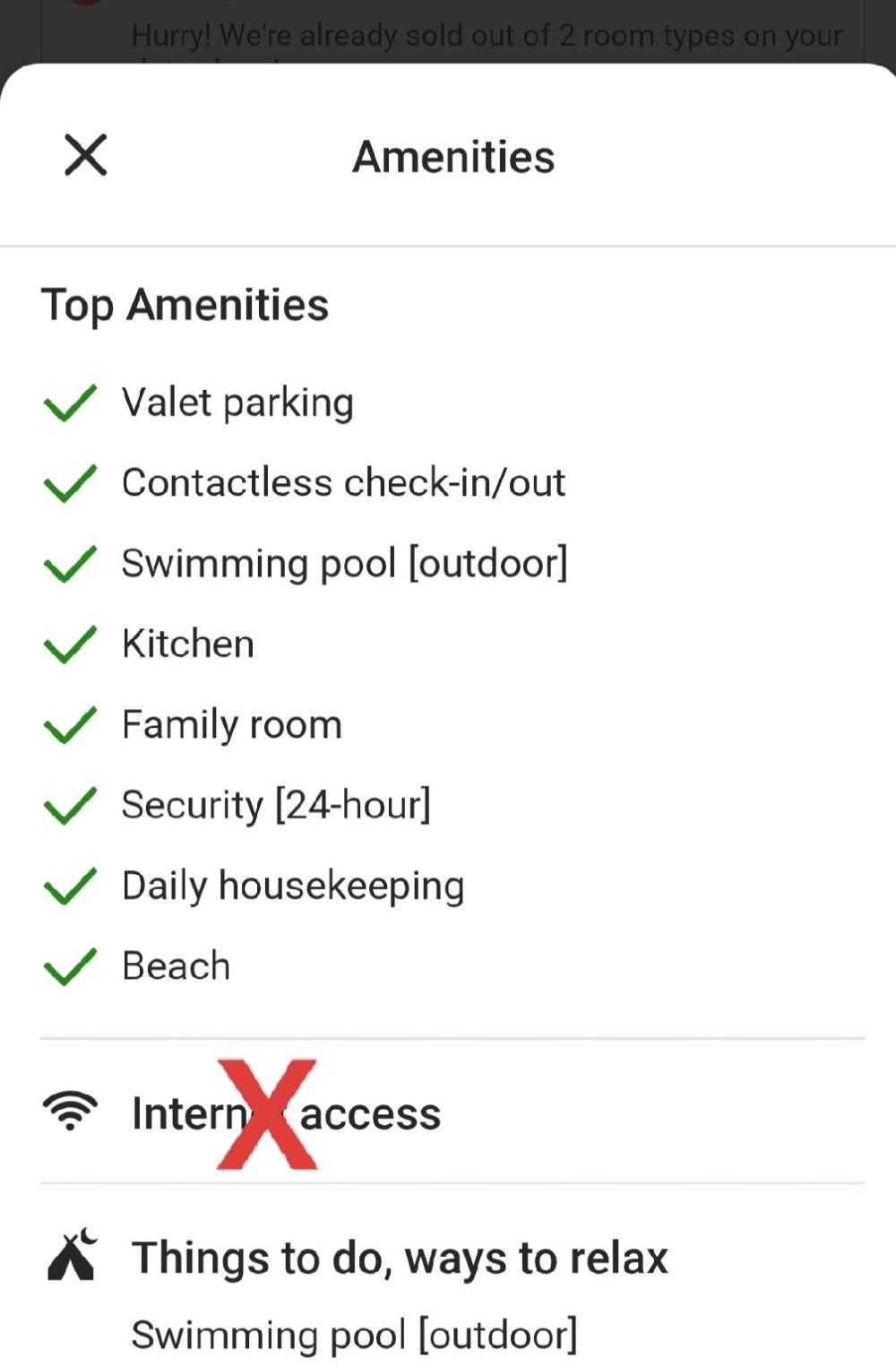This screenshot has width=896, height=1367.
Task: Click the checkmark beside Family room
Action: [70, 725]
